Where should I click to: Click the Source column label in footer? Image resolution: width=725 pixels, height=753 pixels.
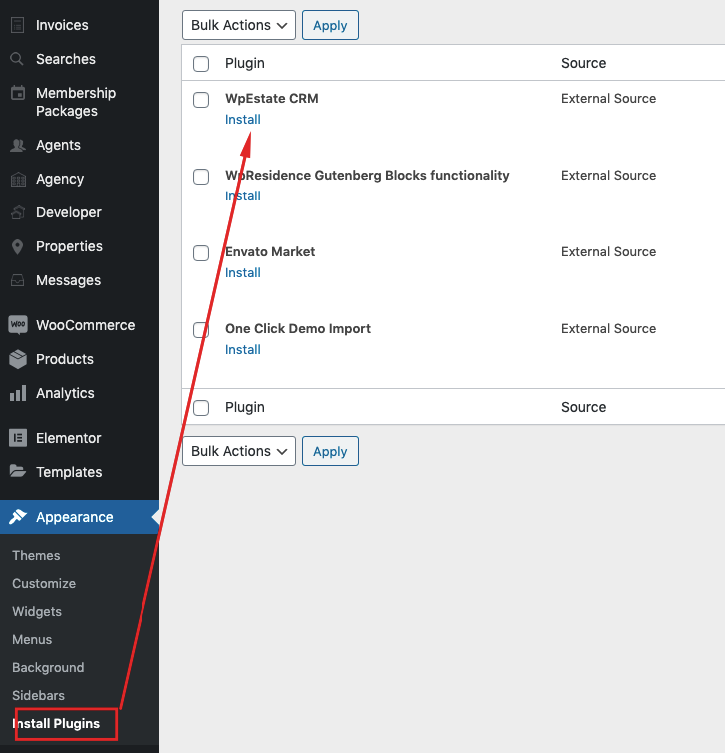pos(583,407)
